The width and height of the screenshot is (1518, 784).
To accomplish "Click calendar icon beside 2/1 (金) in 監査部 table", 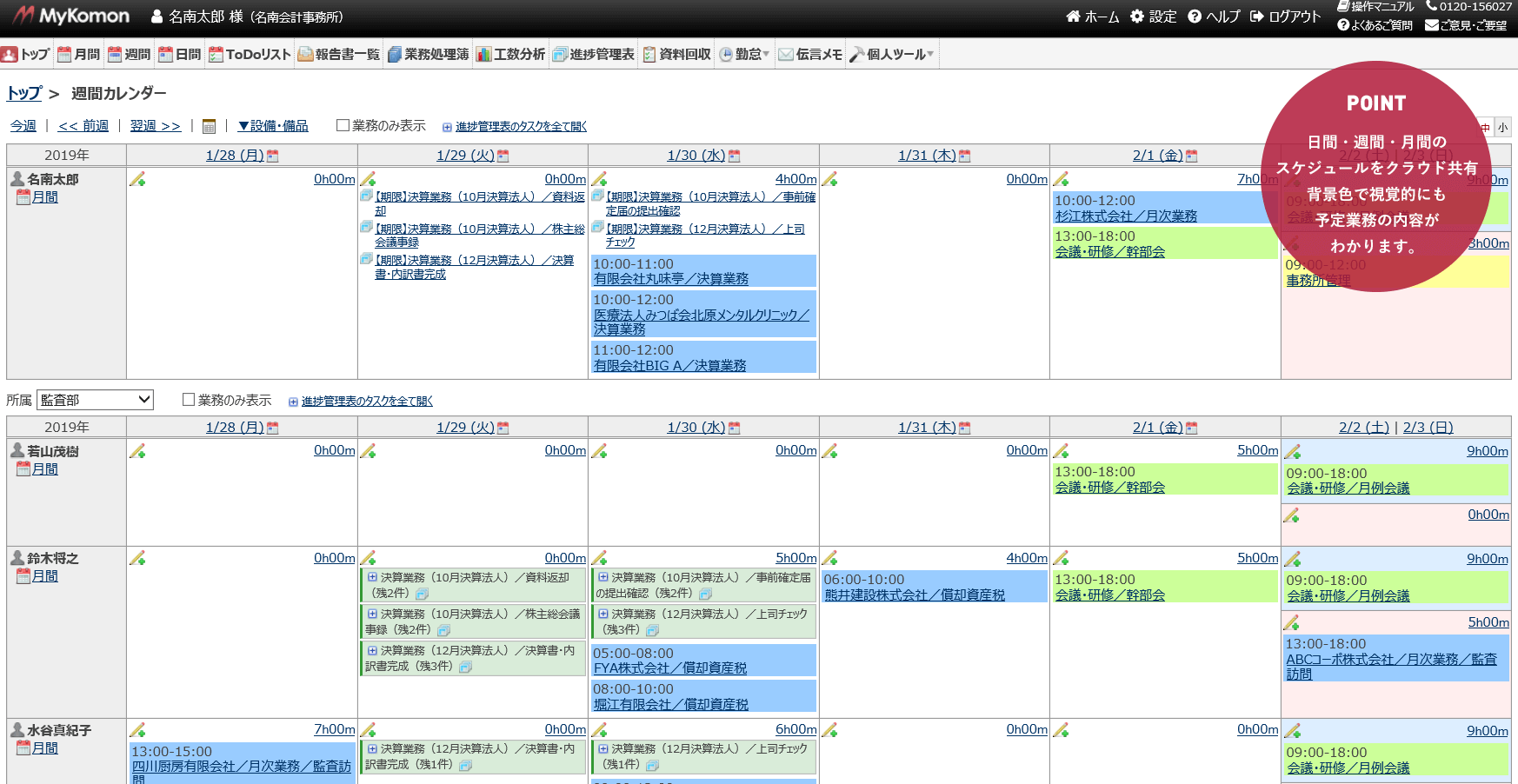I will pos(1191,428).
